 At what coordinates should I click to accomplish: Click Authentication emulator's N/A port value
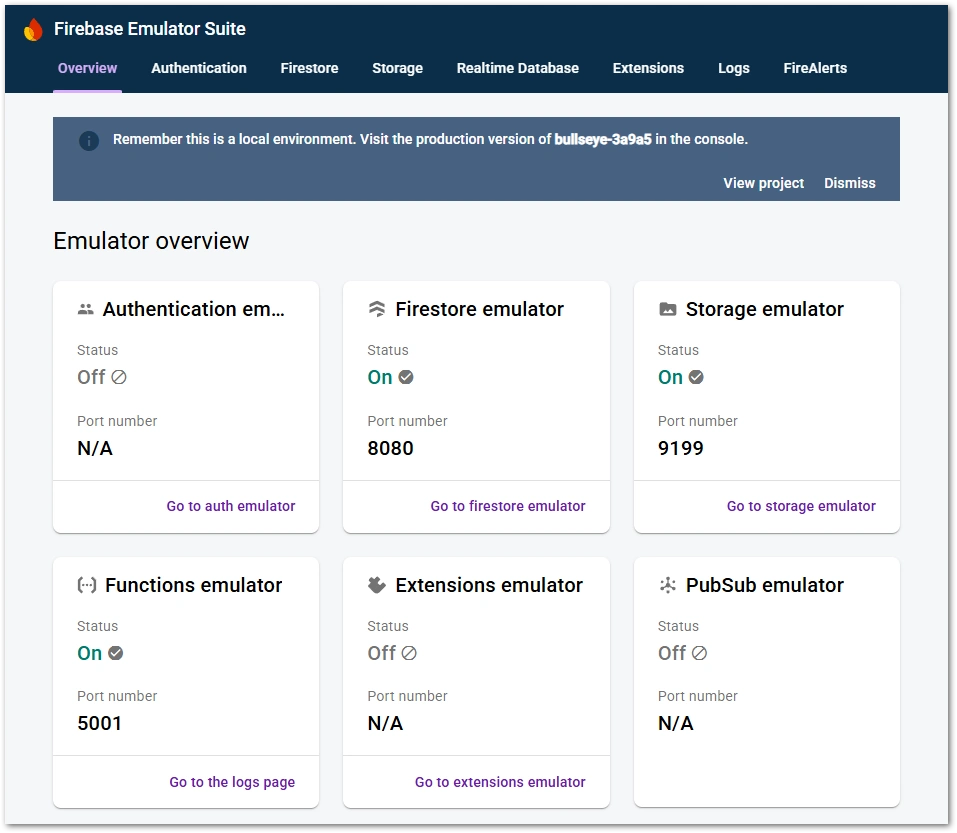(x=95, y=449)
